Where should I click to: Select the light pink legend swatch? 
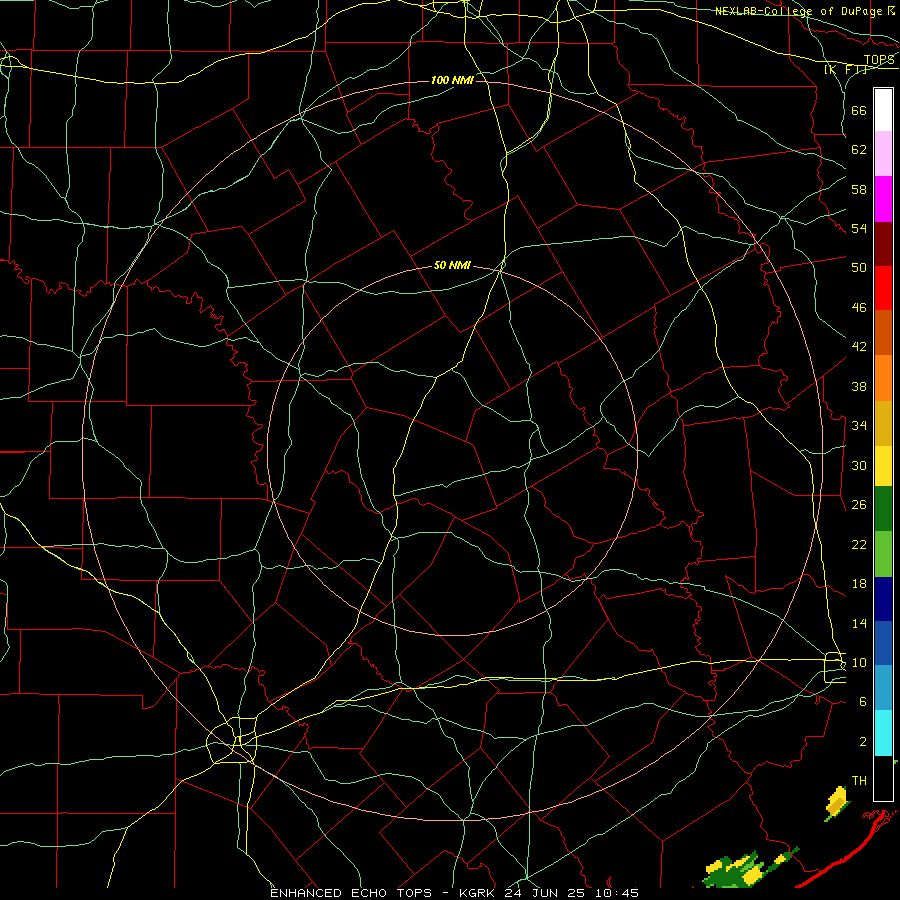click(883, 154)
